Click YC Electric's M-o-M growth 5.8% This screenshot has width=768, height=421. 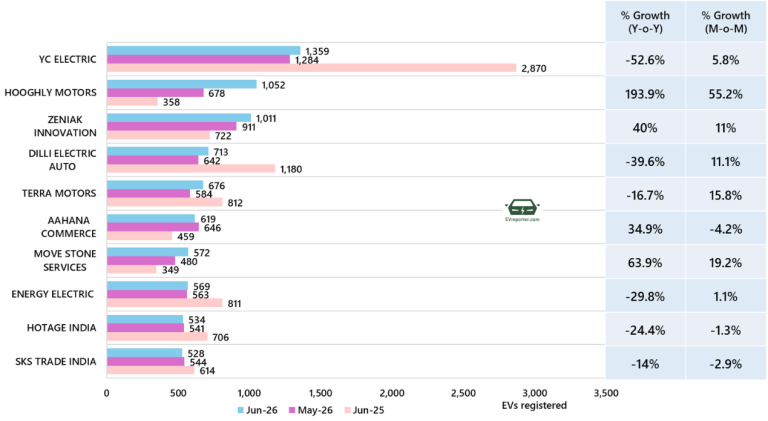726,60
